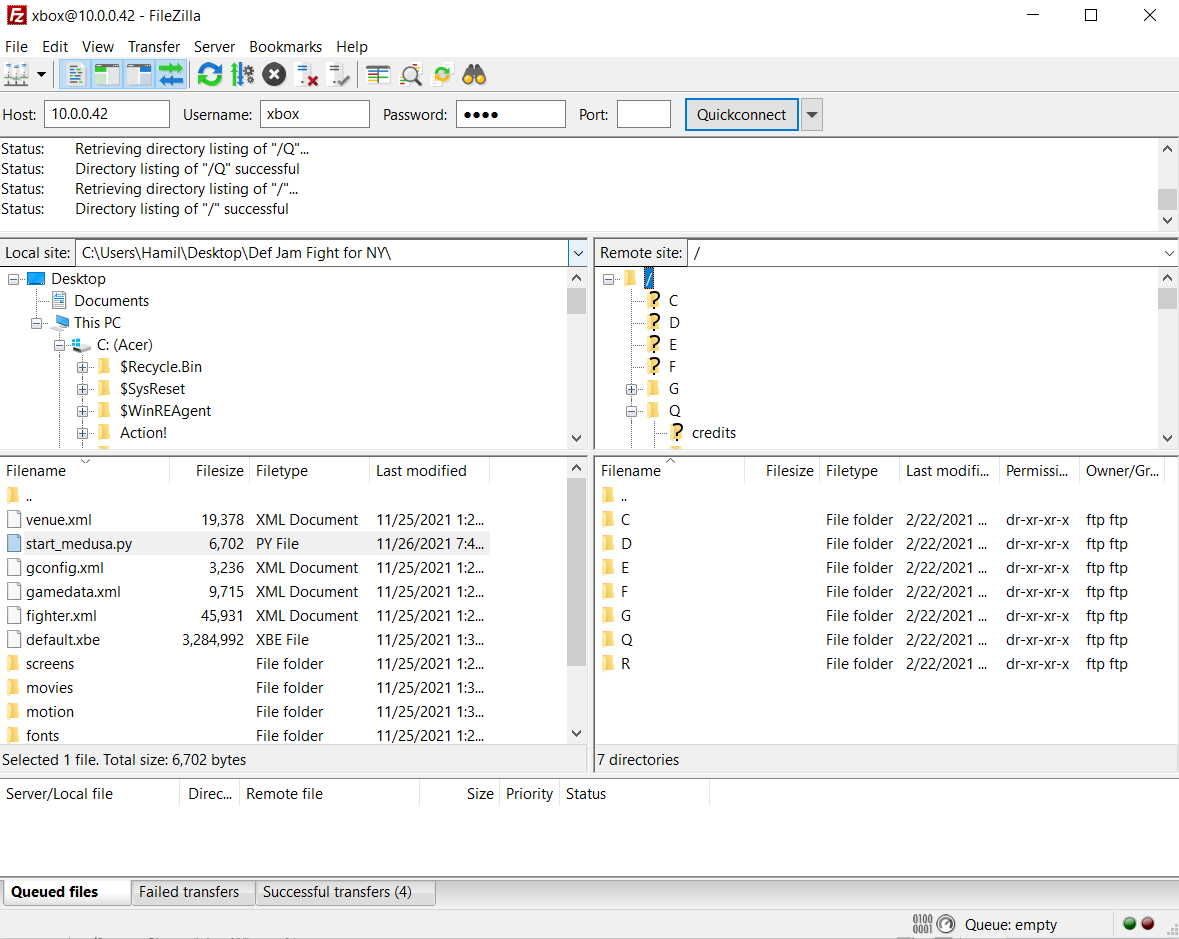Open the Server menu
Viewport: 1179px width, 939px height.
pyautogui.click(x=214, y=47)
